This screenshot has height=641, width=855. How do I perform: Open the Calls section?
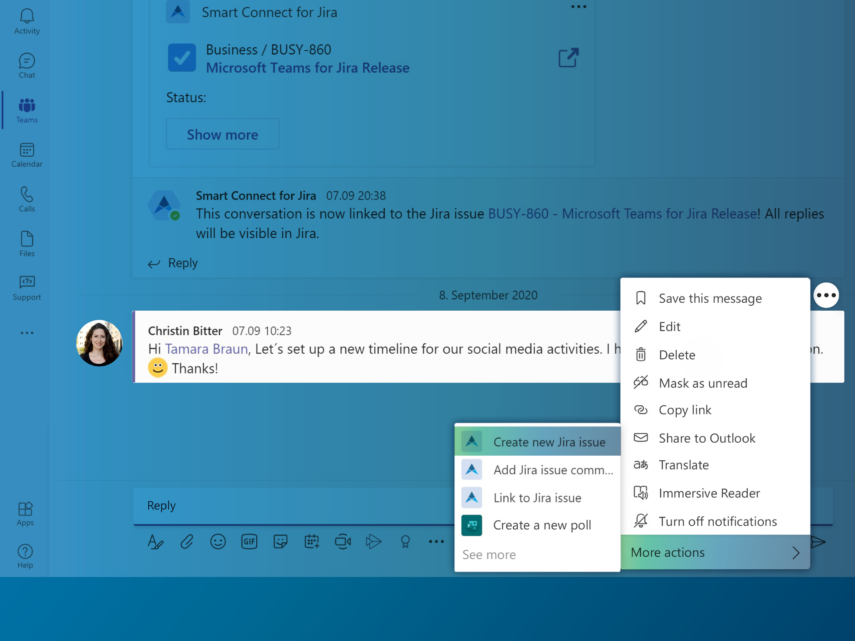pos(27,199)
